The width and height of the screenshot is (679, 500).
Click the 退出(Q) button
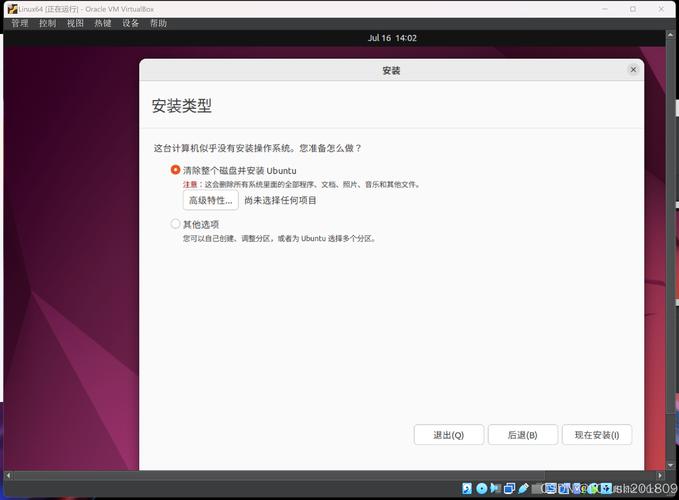click(449, 435)
